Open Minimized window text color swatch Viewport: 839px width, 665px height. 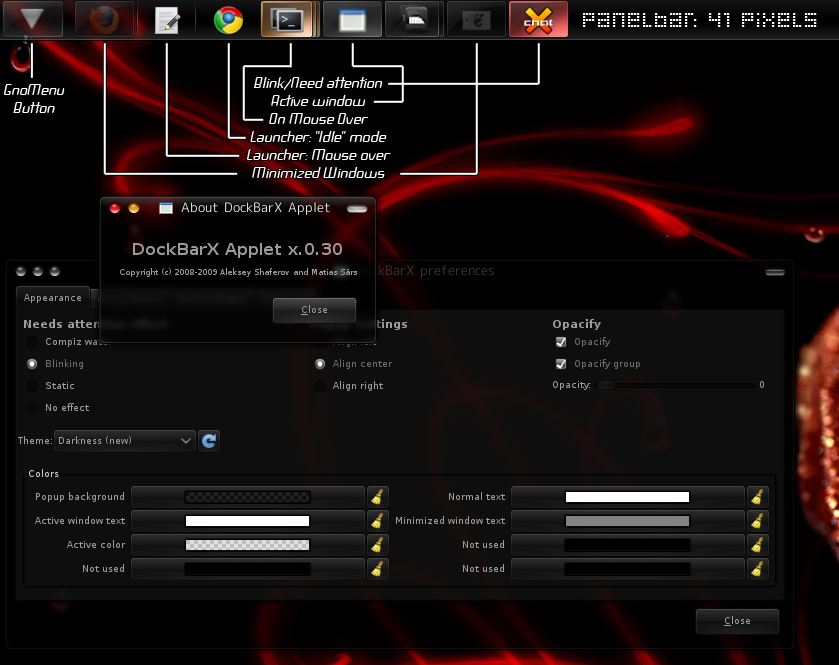[628, 521]
